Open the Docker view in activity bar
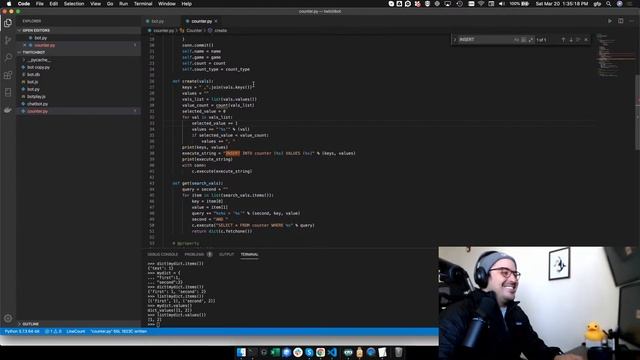Screen dimensions: 640x360 pos(8,110)
